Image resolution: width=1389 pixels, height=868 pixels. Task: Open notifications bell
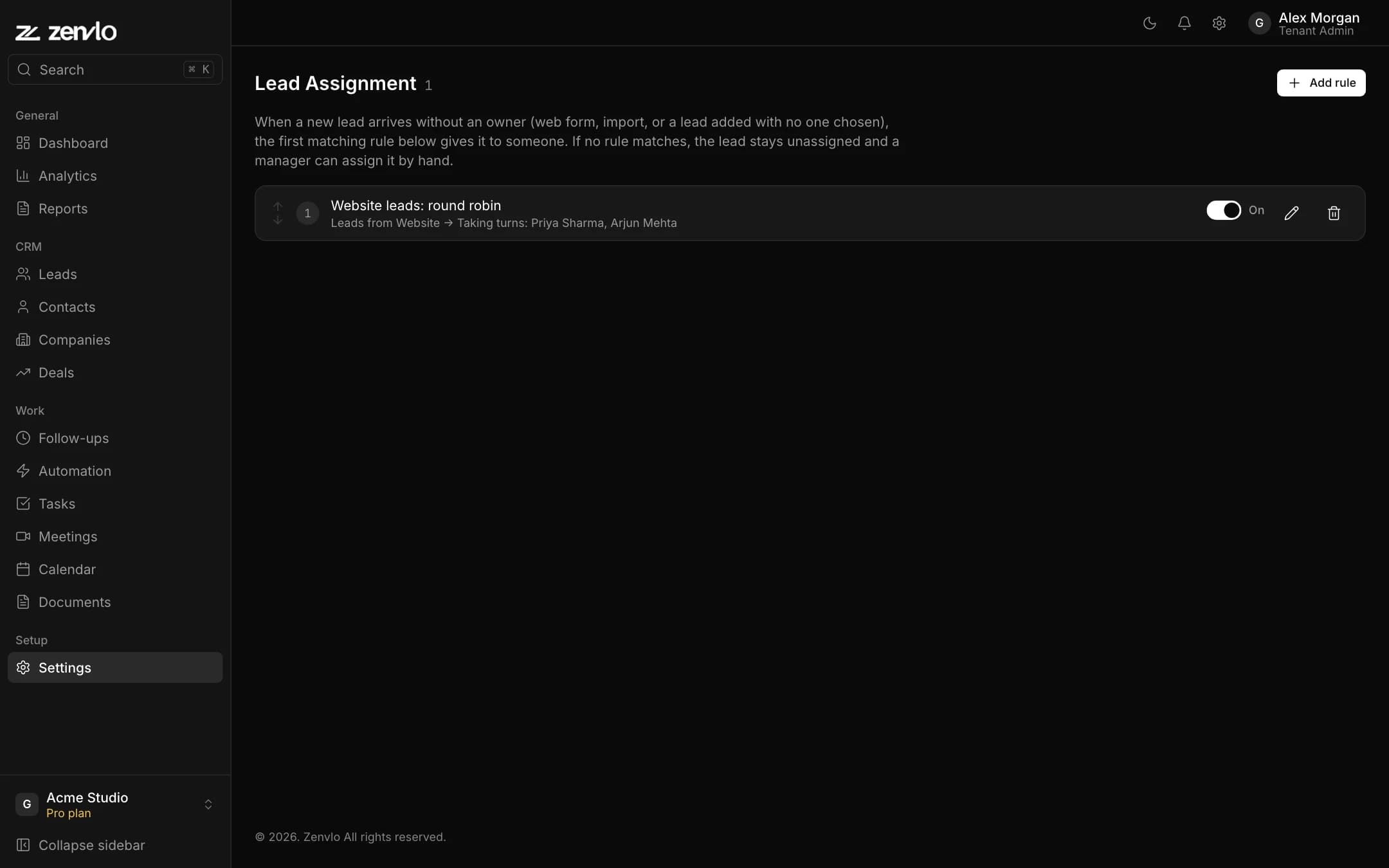coord(1184,23)
